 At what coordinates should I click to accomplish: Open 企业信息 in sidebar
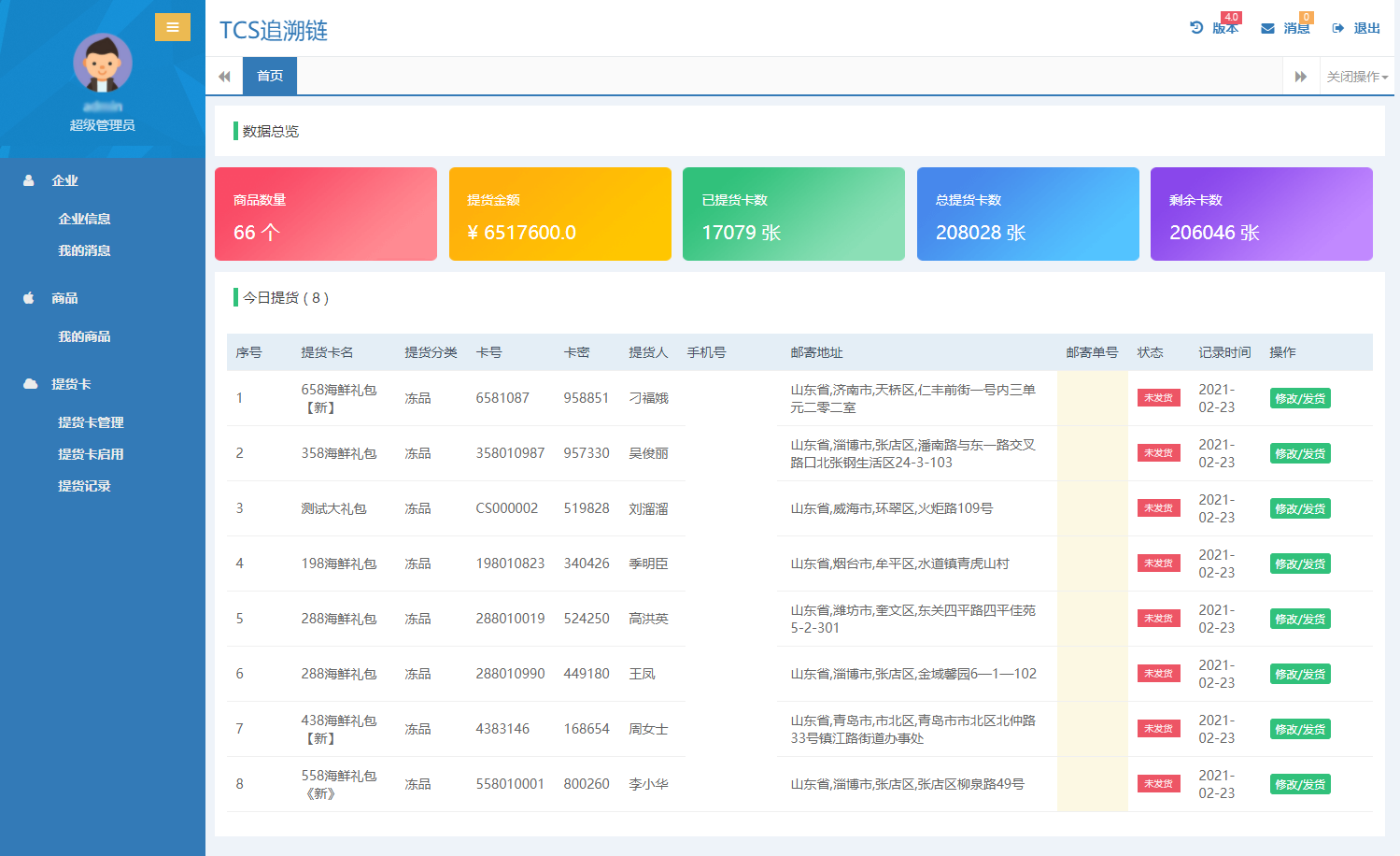84,219
